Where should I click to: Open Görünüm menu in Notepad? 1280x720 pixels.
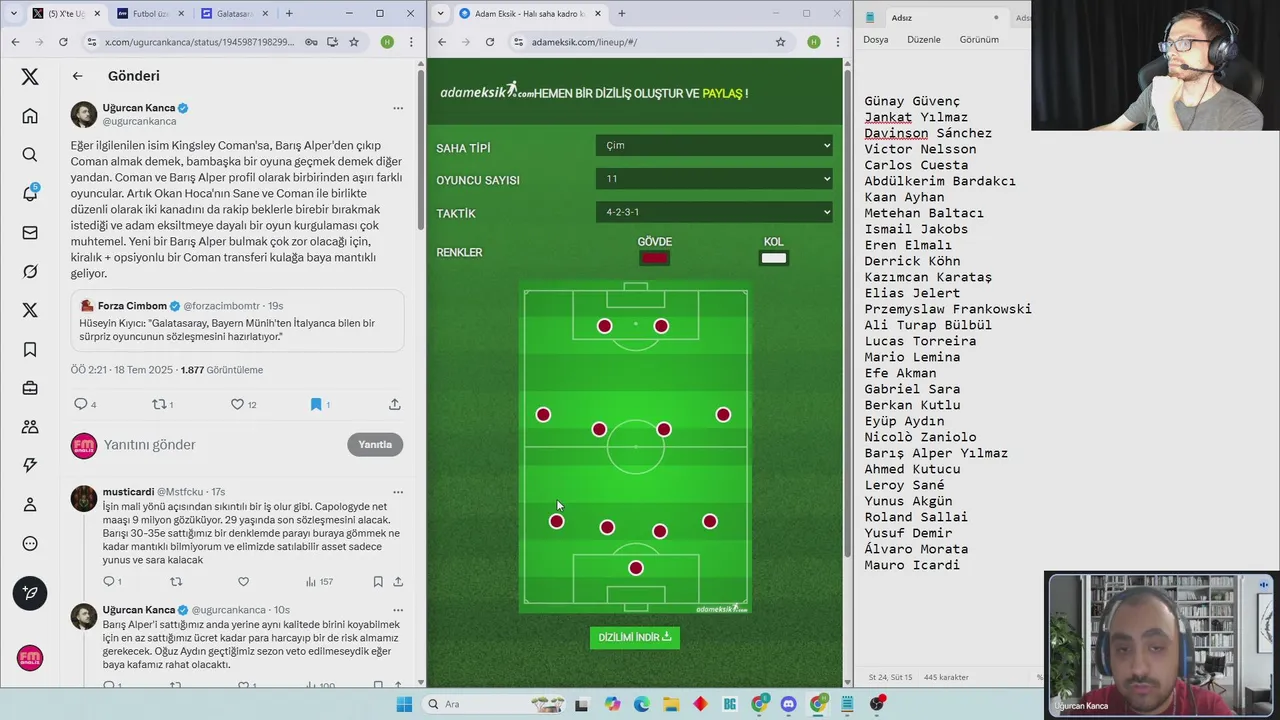coord(979,39)
